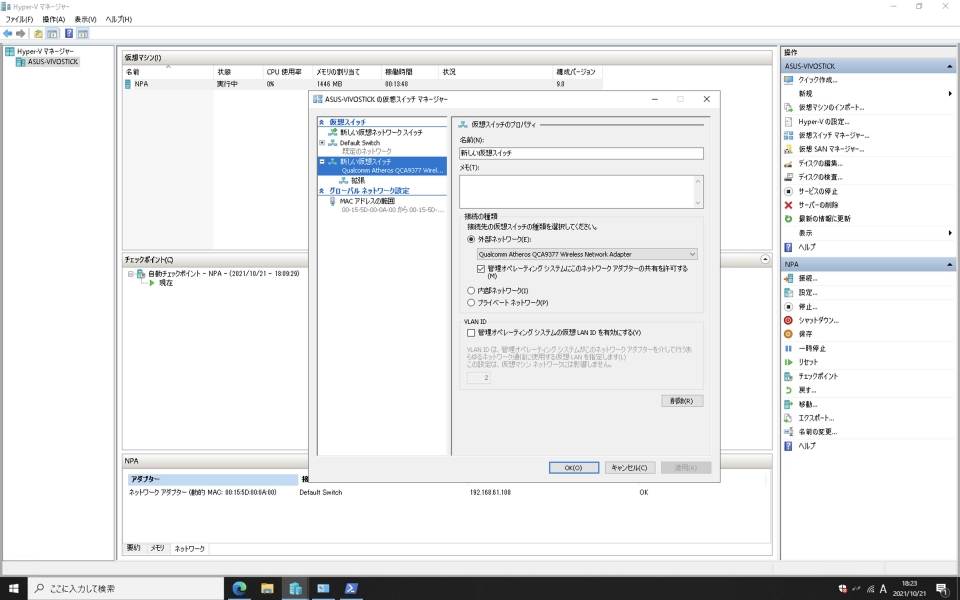This screenshot has height=600, width=960.
Task: Open the 表示(V) menu in menu bar
Action: click(85, 19)
